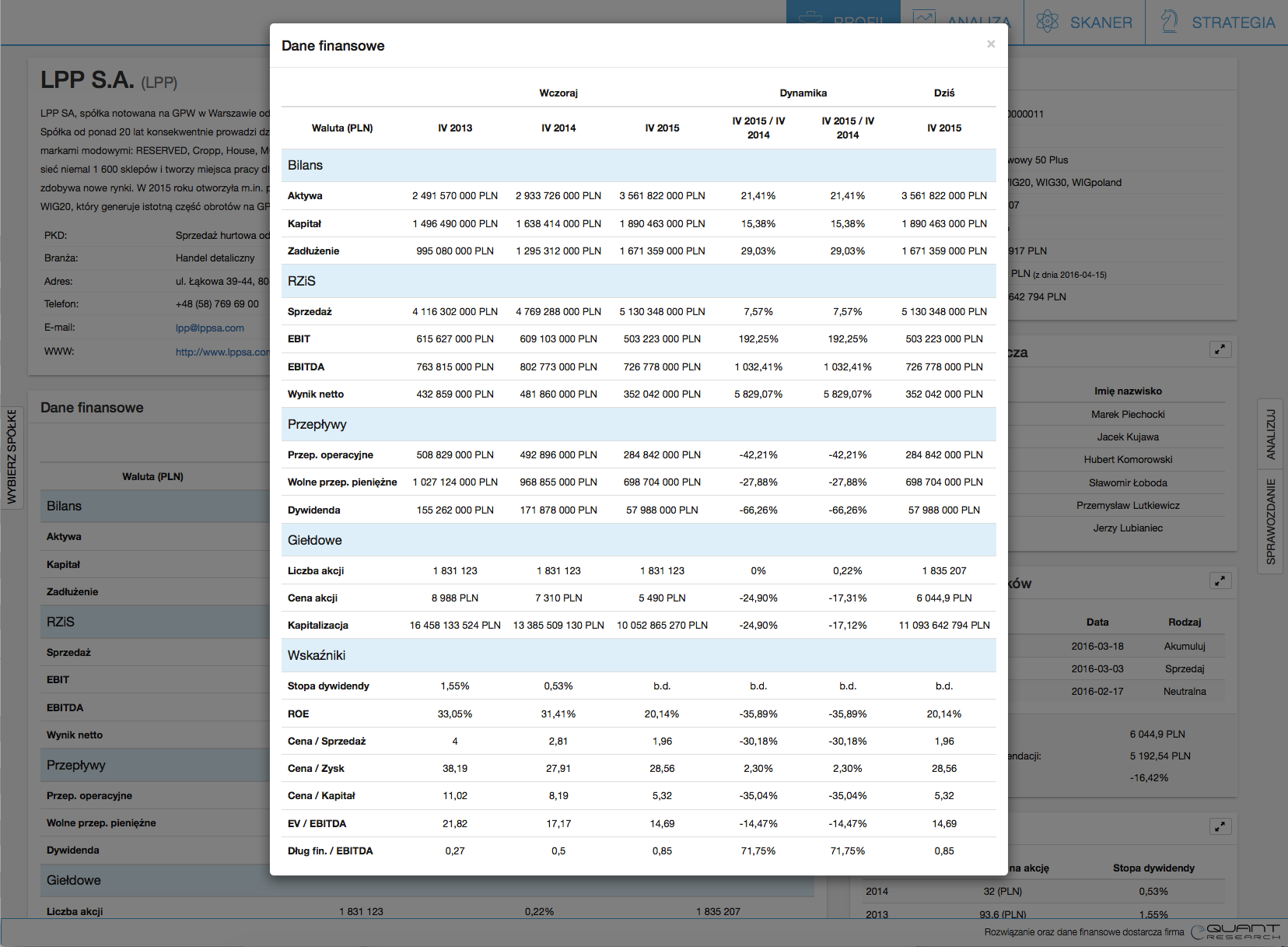Click the EBITDA row label in modal
The image size is (1288, 947).
306,367
